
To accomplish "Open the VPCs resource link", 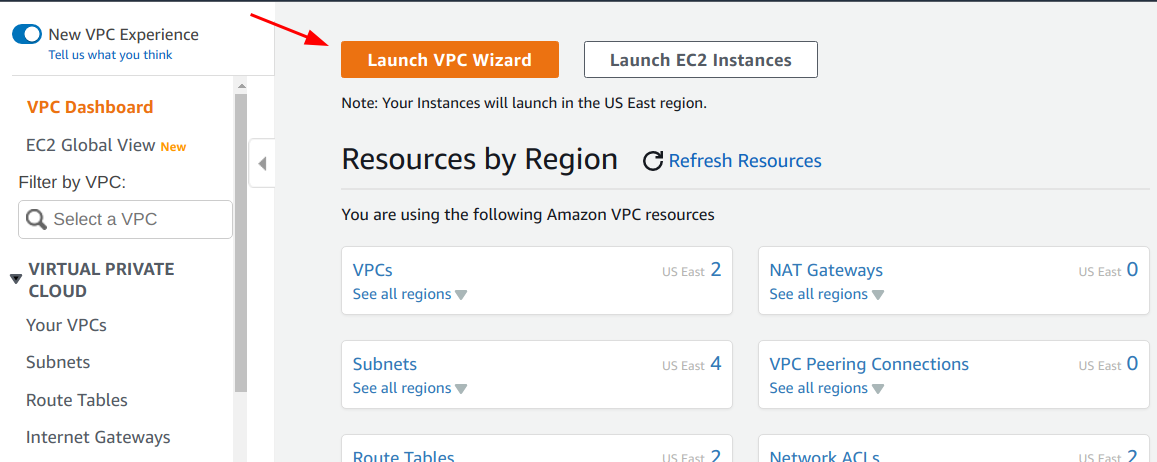I will (373, 270).
